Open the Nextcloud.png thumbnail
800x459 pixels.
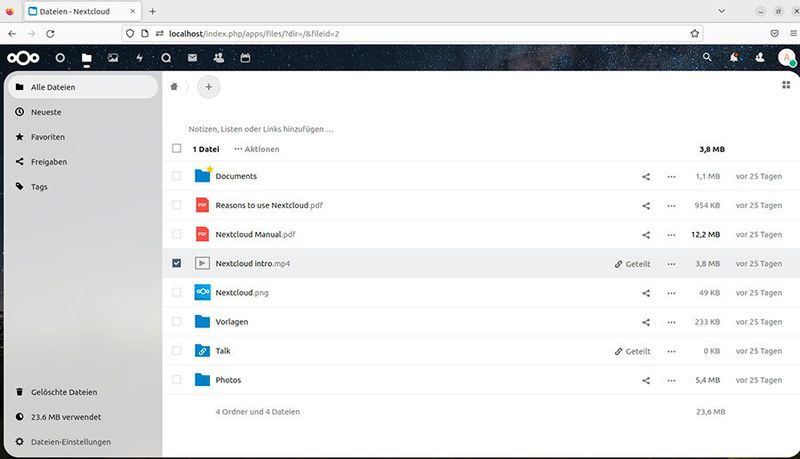pyautogui.click(x=203, y=292)
